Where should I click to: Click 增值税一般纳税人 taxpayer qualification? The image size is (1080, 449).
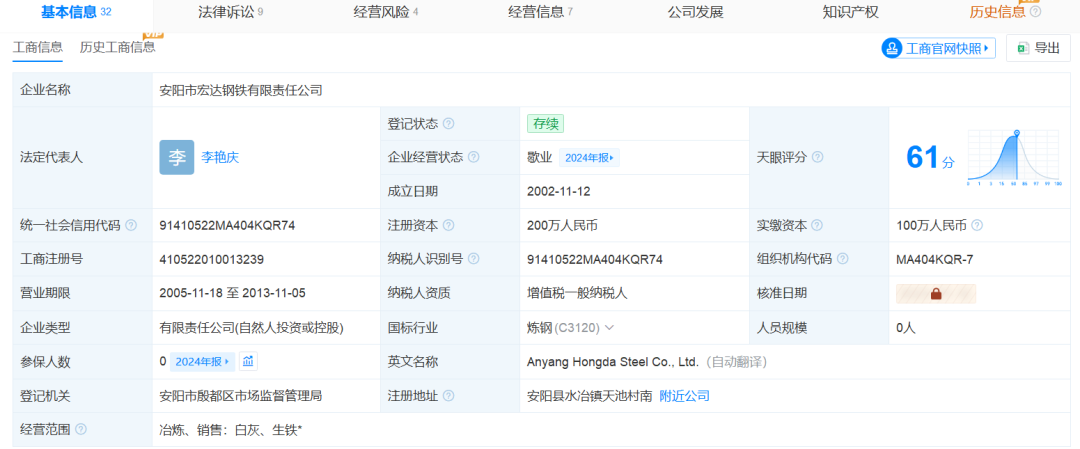[577, 293]
